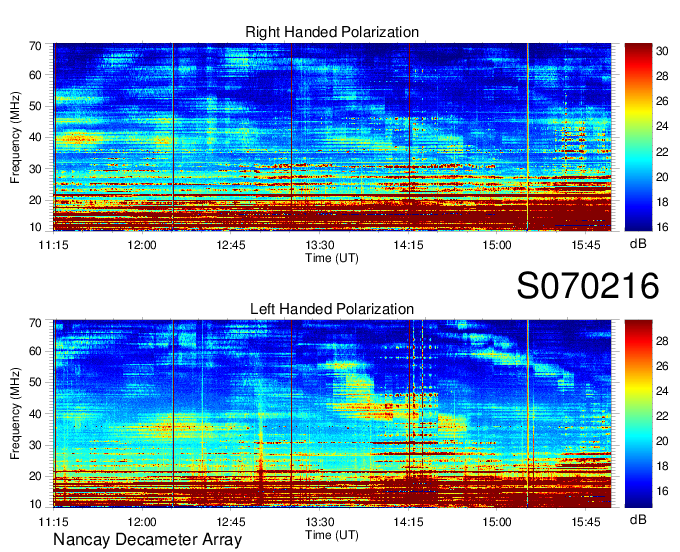Click the 70 frequency label on top plot
This screenshot has height=552, width=680.
(x=35, y=46)
